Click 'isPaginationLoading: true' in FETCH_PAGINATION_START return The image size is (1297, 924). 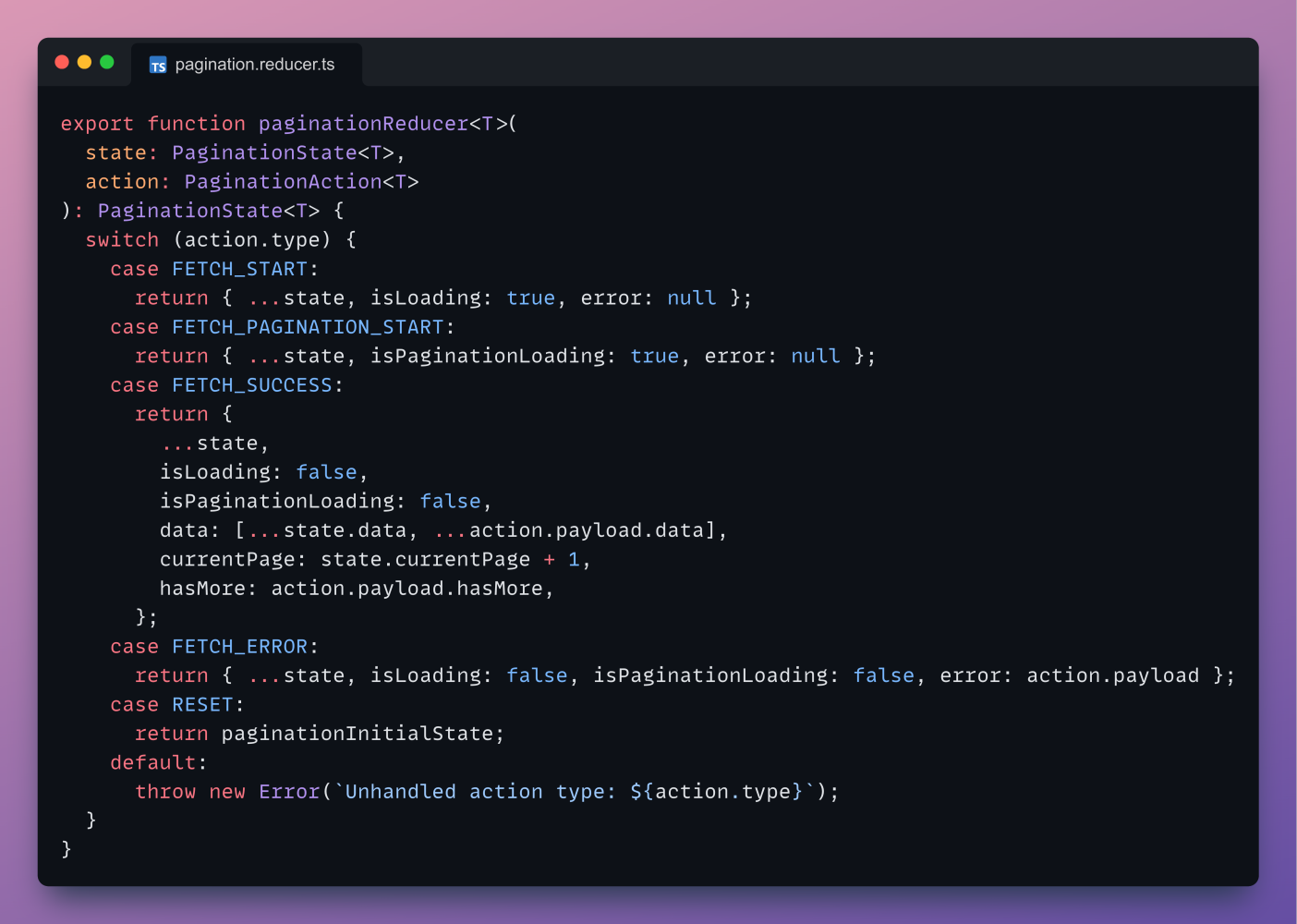click(524, 357)
